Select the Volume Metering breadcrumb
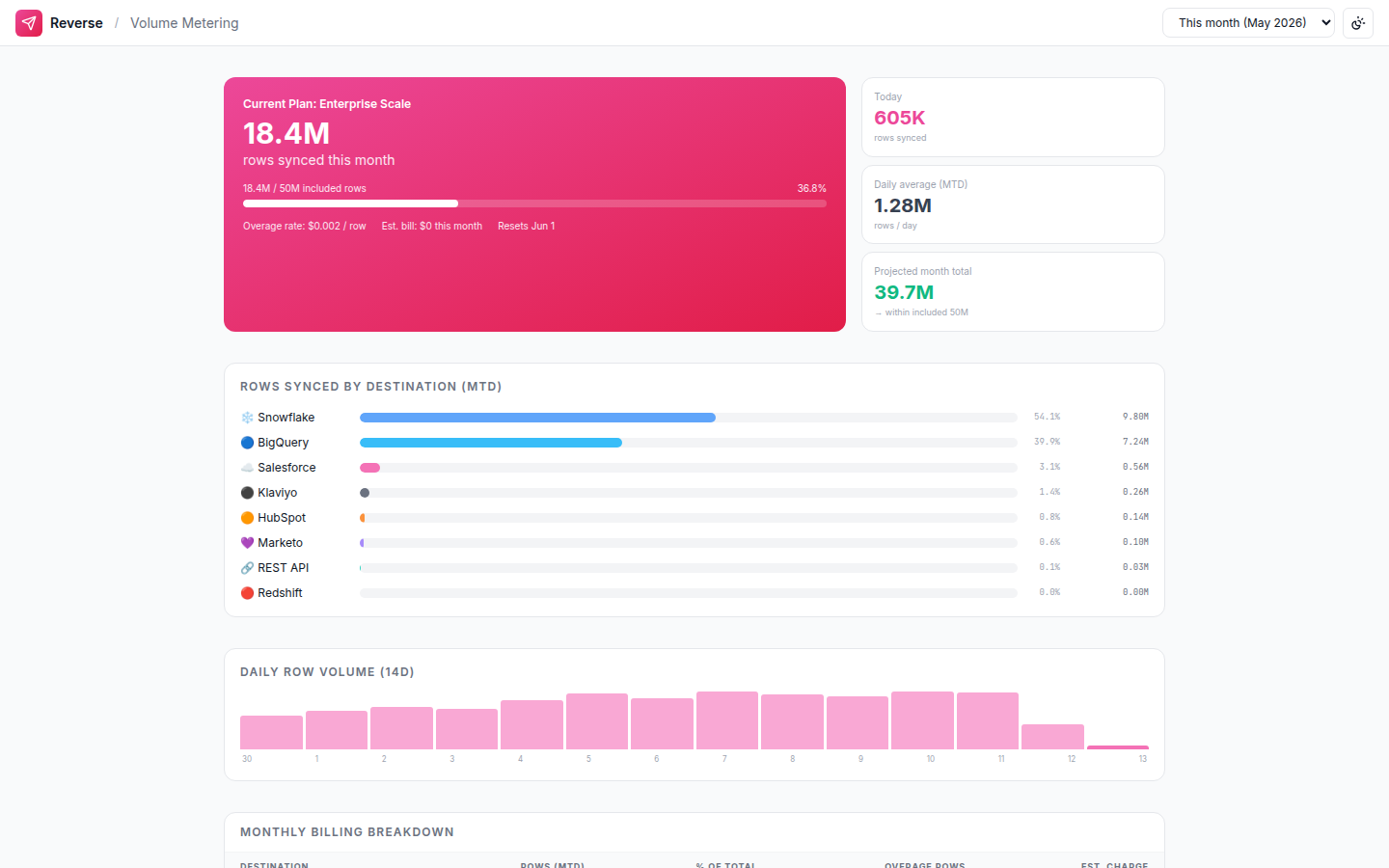 pos(184,23)
